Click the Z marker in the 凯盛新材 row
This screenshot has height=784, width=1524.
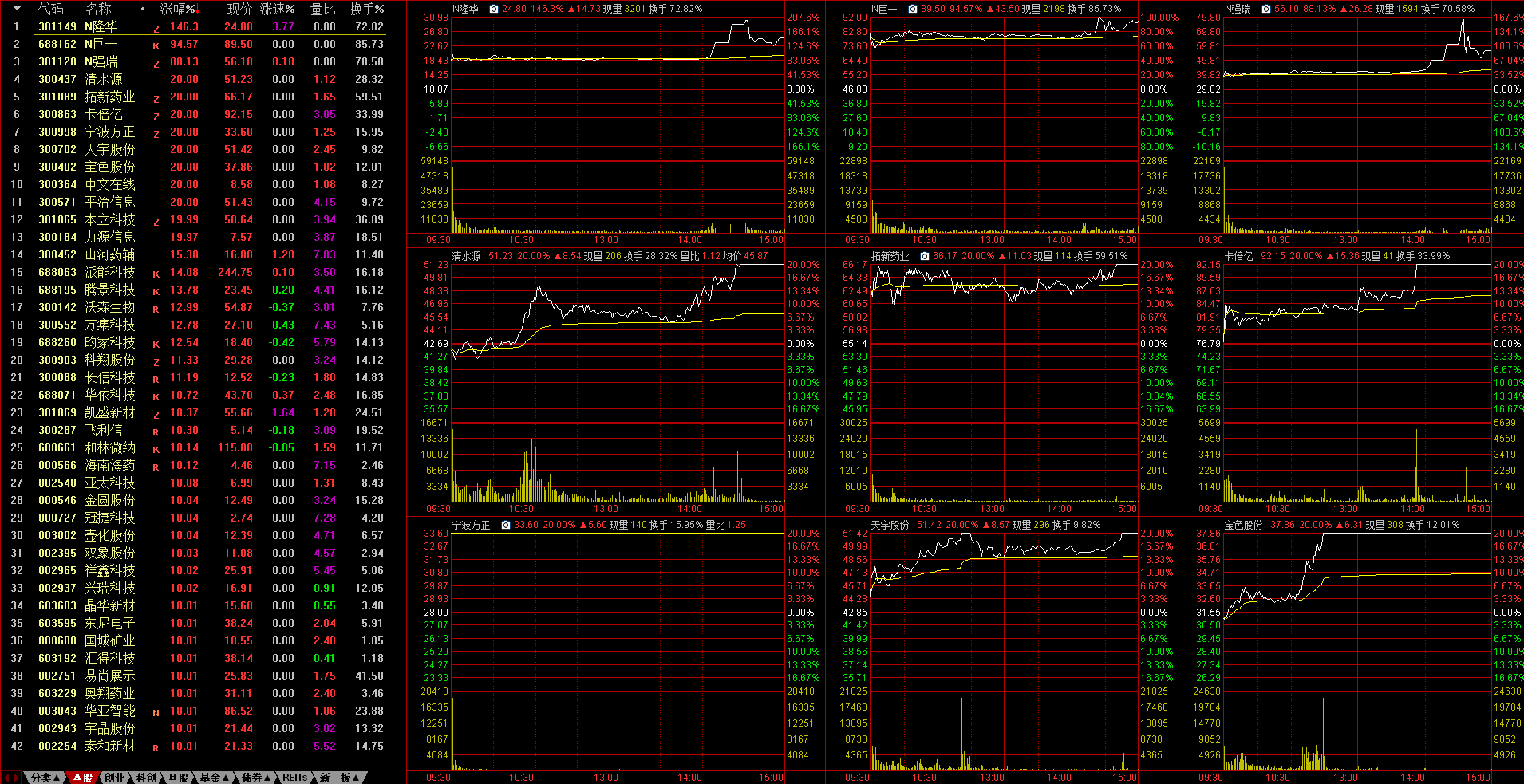[x=156, y=415]
